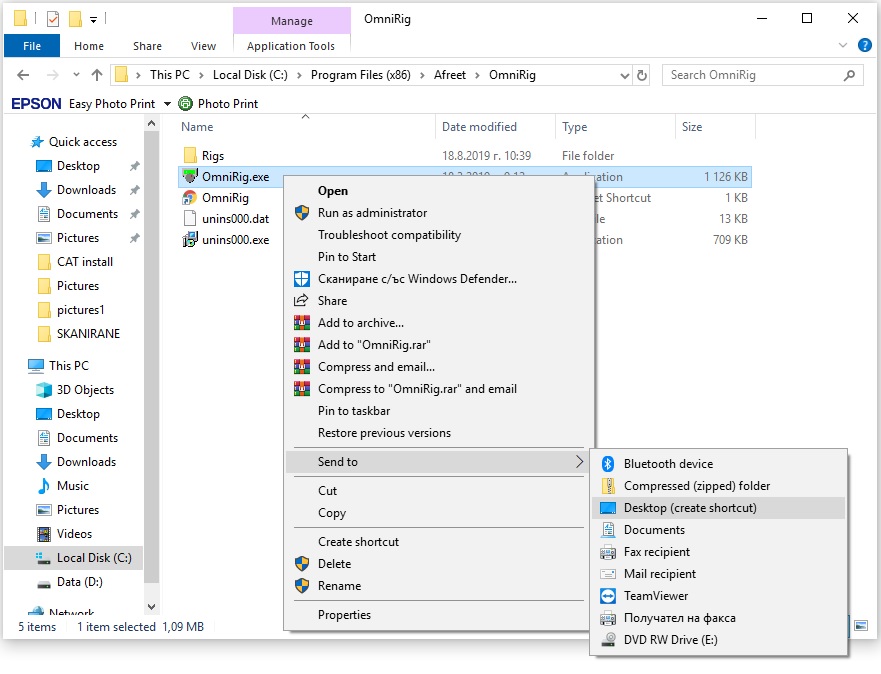Screen dimensions: 881x674
Task: Click the WinRAR icon beside Add to archive
Action: click(302, 322)
